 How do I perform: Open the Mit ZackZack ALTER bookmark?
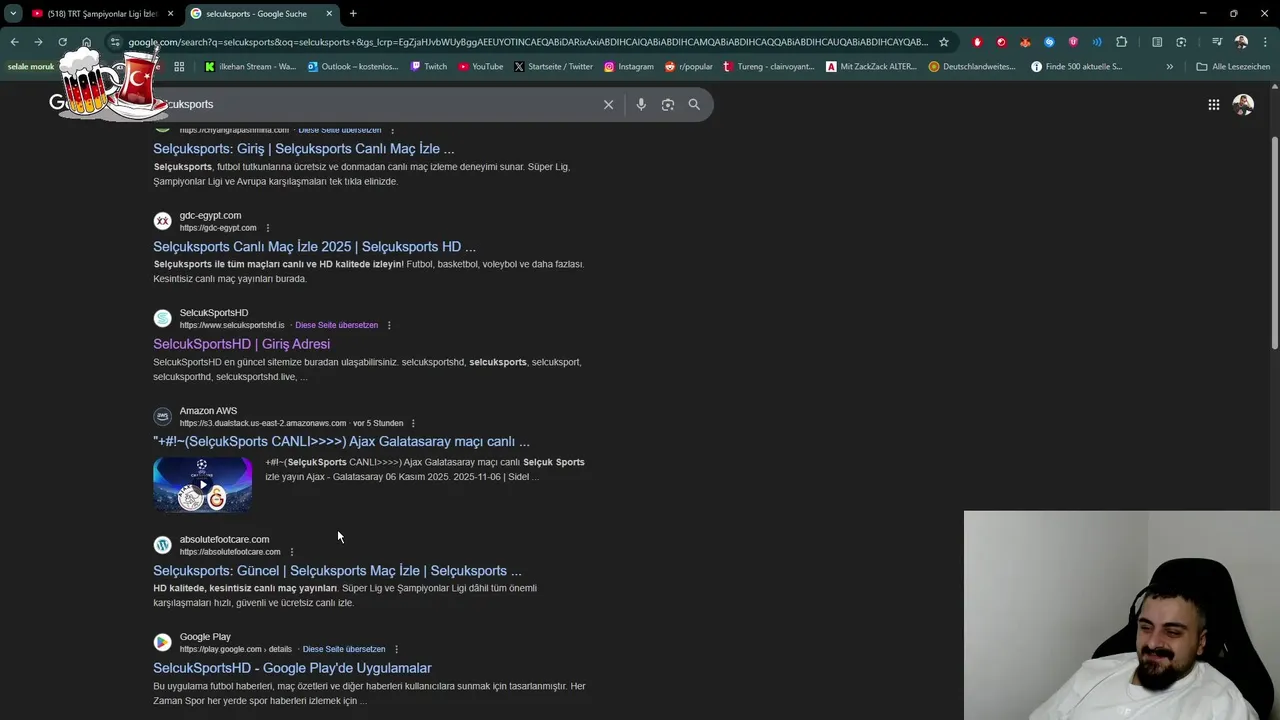click(x=871, y=67)
